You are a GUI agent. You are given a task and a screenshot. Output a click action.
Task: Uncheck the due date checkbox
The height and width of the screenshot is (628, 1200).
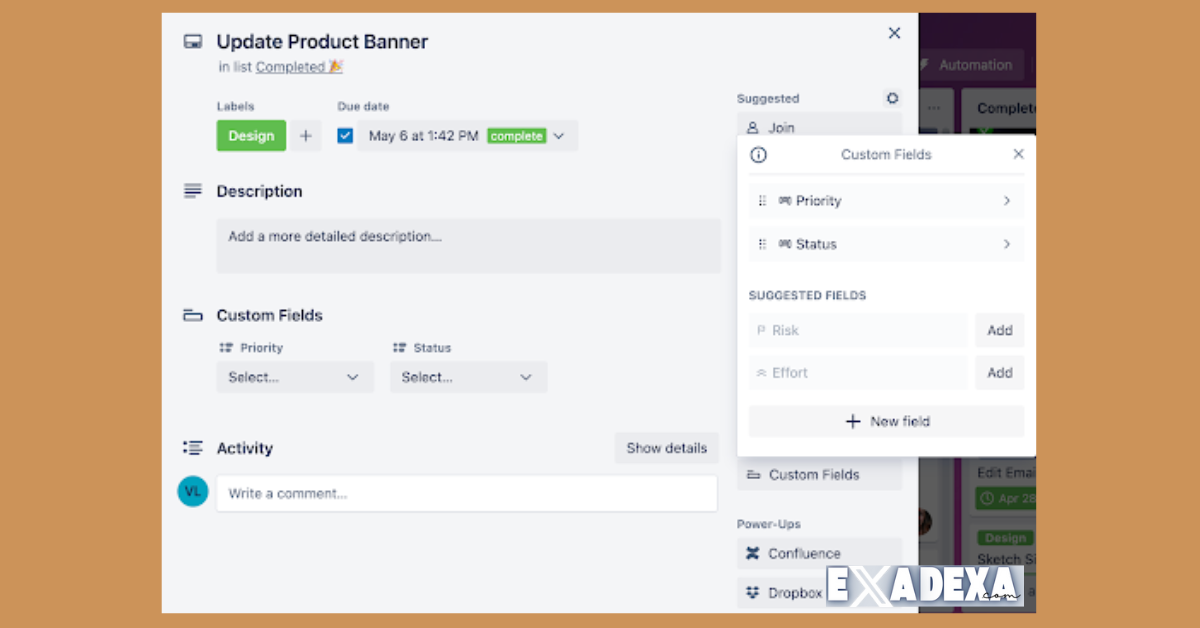click(x=344, y=135)
